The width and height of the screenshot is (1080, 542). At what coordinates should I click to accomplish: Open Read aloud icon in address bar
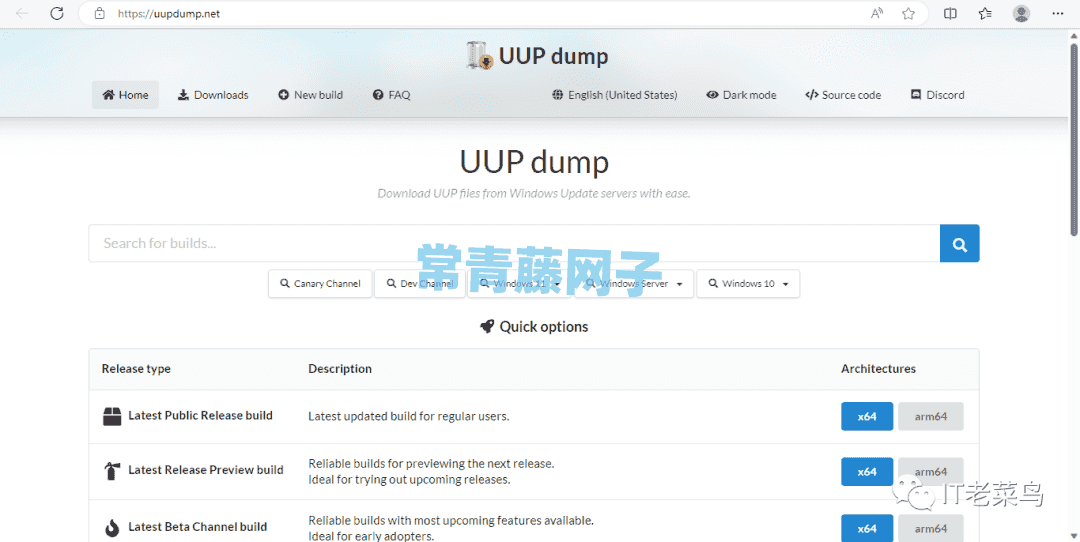(877, 13)
